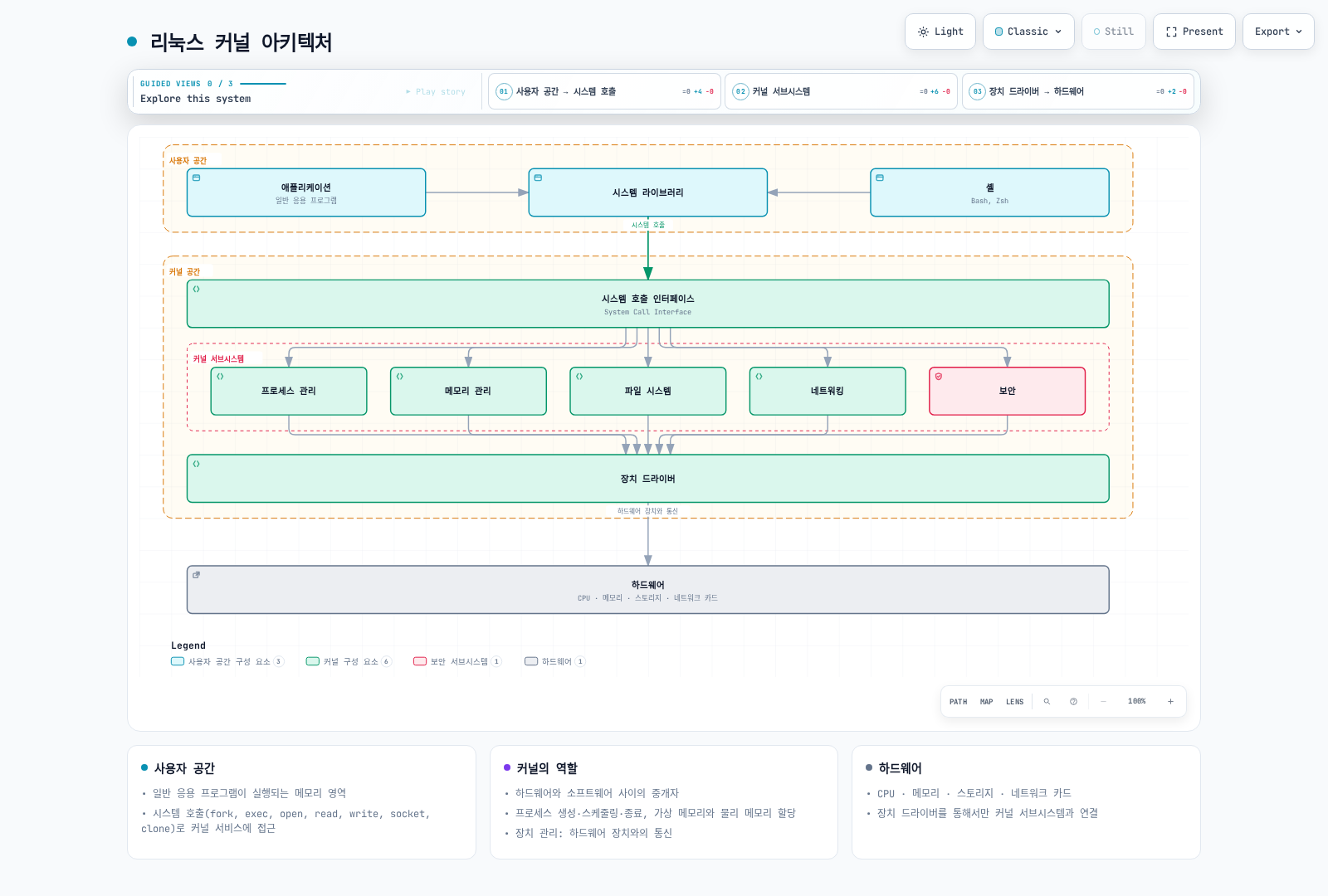Click the 하드웨어 card heading

tap(901, 768)
